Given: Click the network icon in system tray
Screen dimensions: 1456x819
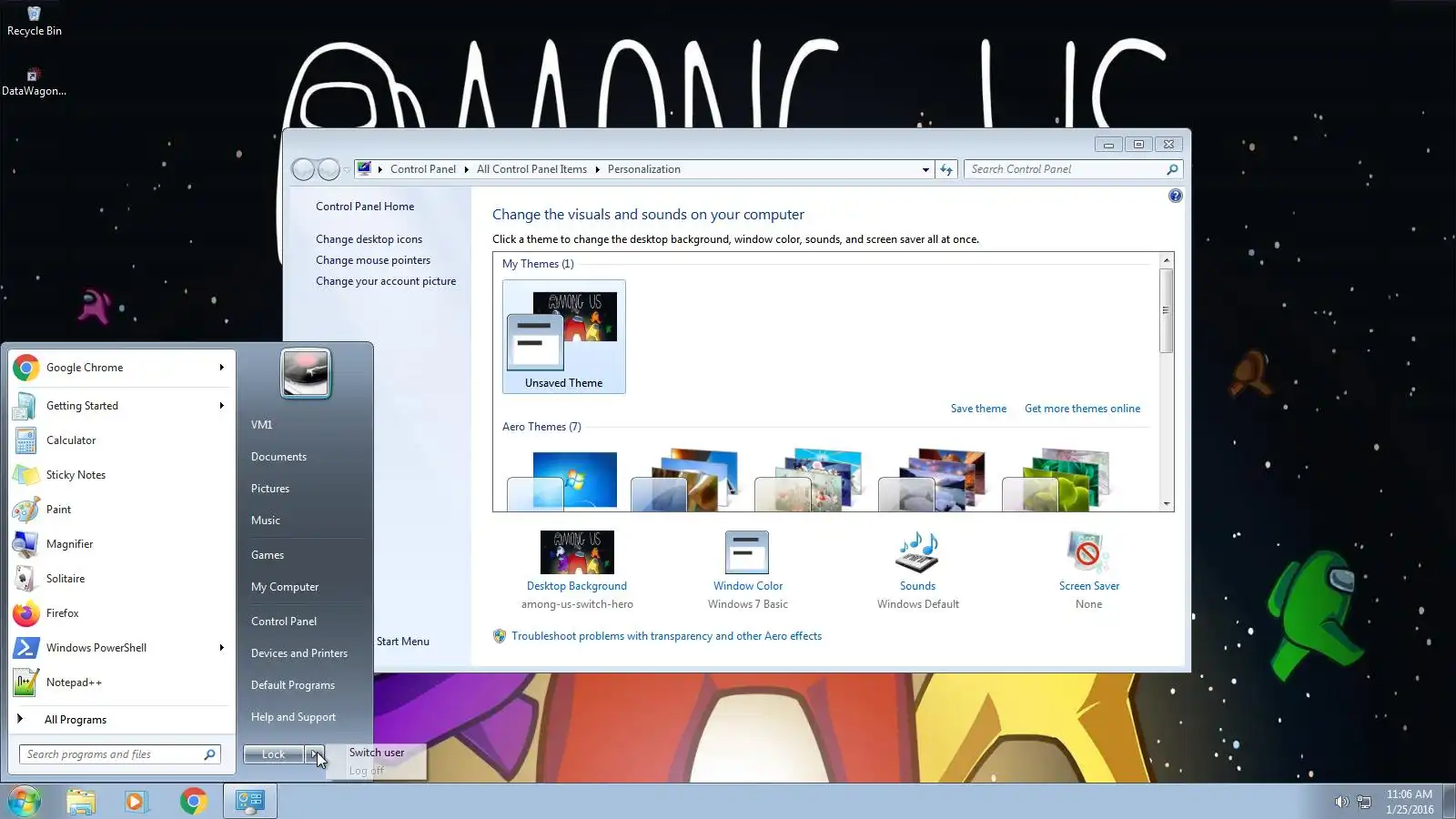Looking at the screenshot, I should (1364, 802).
